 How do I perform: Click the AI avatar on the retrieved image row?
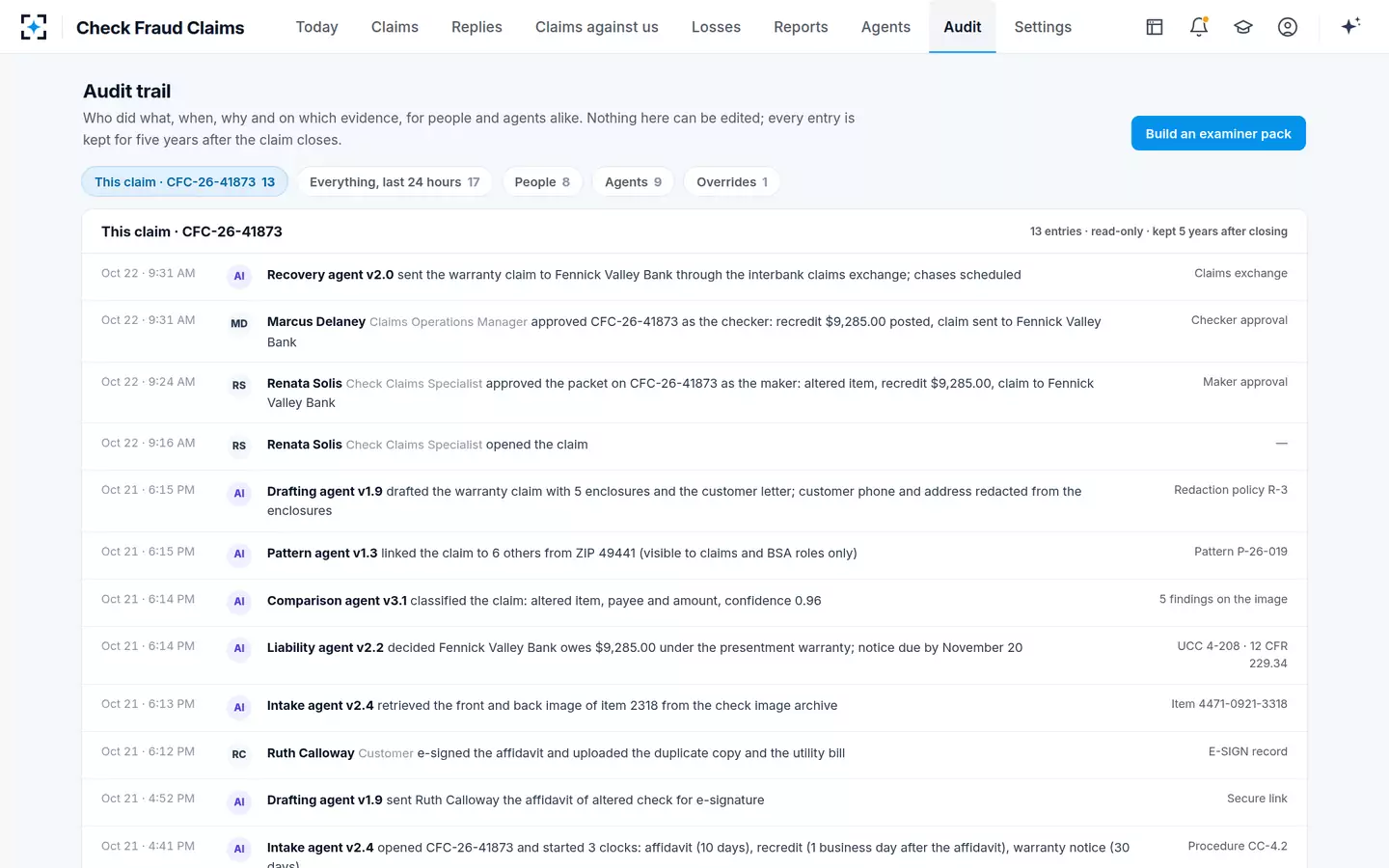[x=239, y=708]
